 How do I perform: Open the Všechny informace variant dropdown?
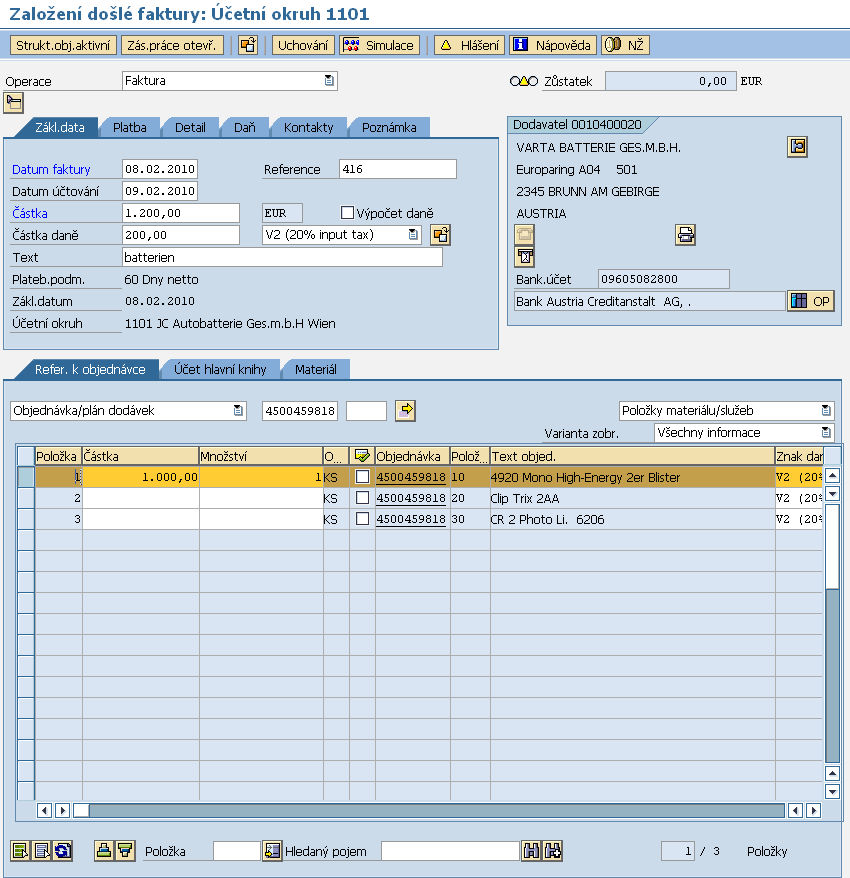826,432
